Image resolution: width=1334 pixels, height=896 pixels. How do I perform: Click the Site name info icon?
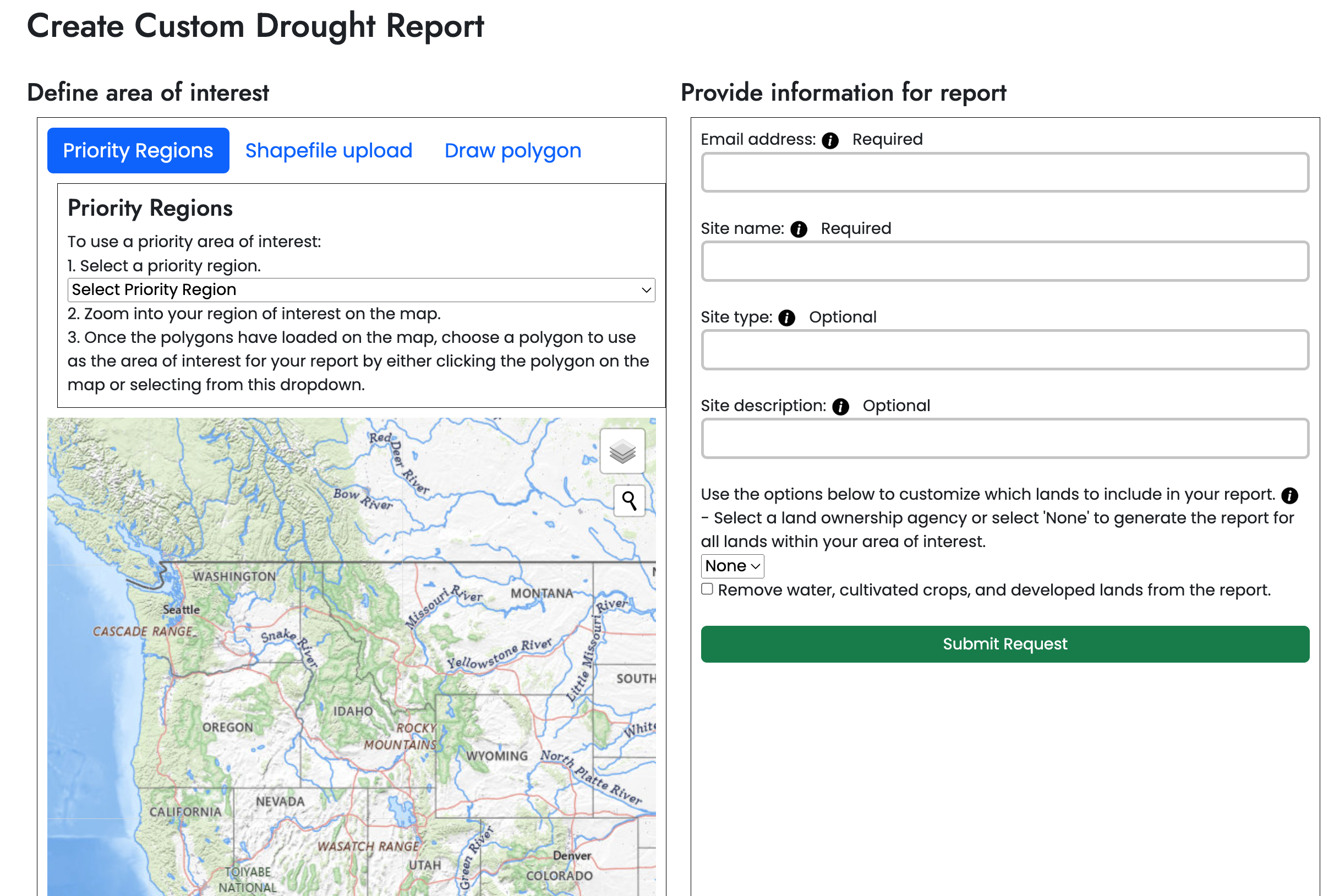point(798,230)
